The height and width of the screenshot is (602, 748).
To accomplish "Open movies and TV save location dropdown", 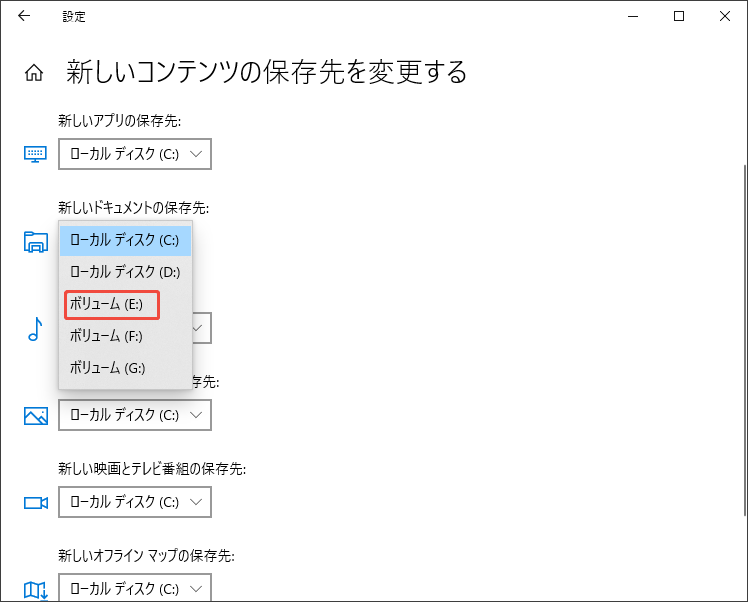I will click(x=135, y=502).
